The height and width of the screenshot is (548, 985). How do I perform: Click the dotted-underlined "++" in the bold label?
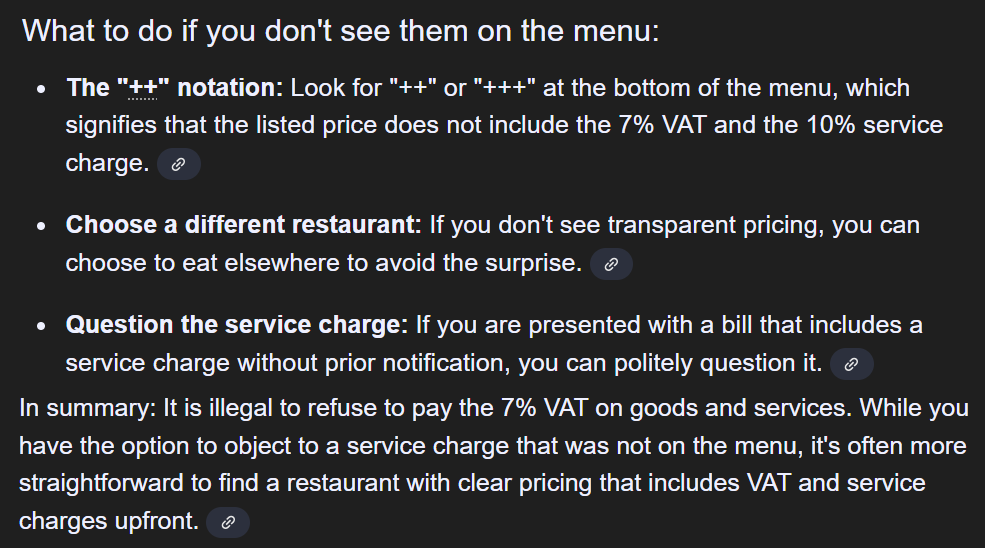coord(143,88)
